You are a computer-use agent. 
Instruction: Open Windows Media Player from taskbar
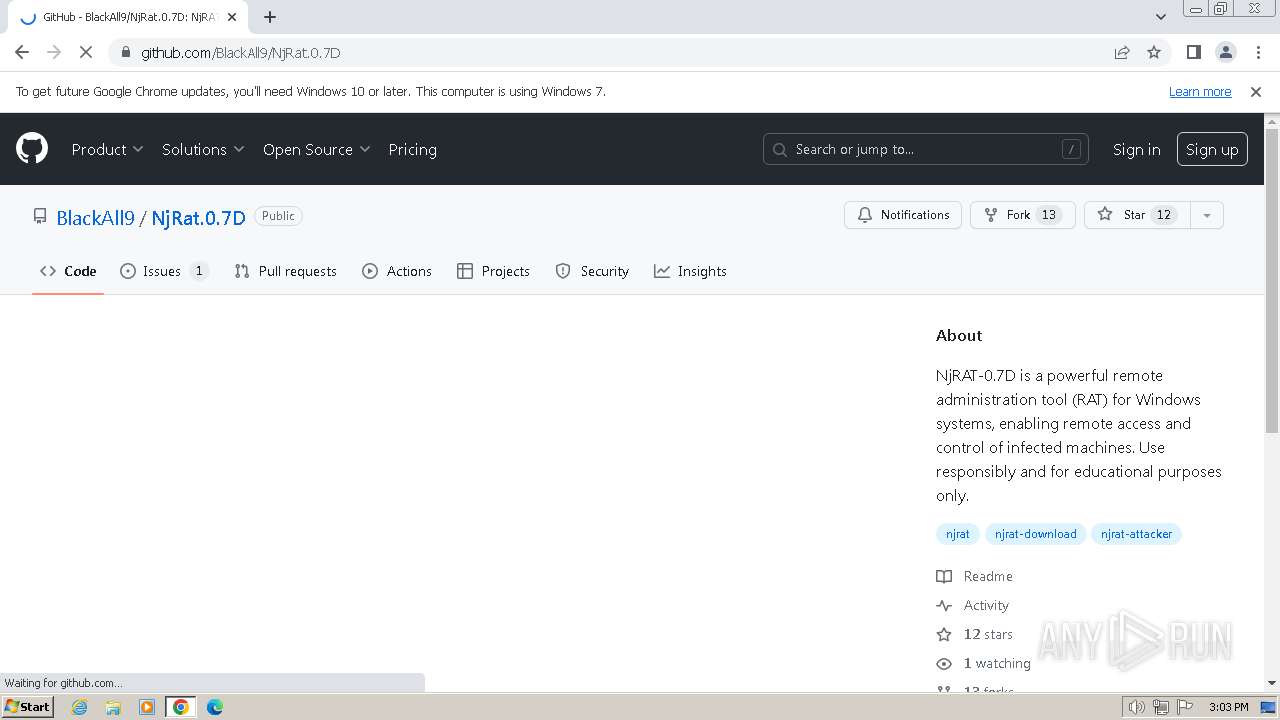(147, 707)
